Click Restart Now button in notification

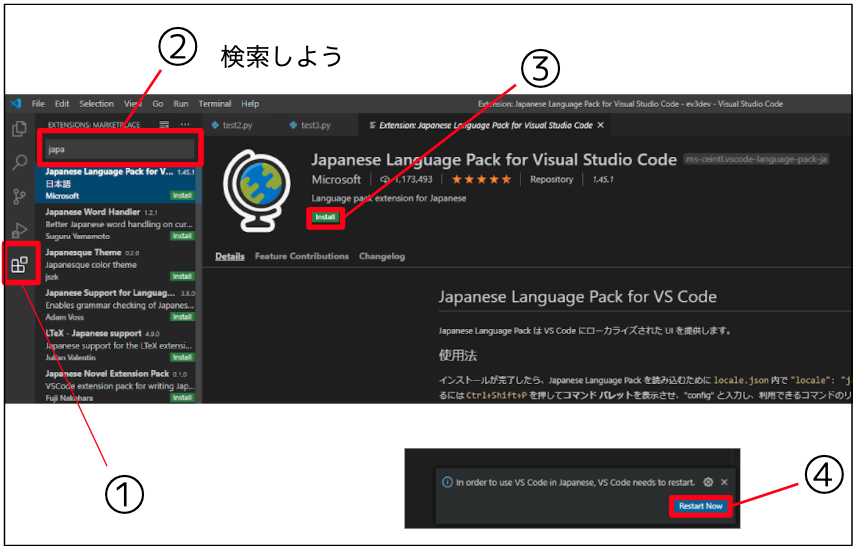coord(701,506)
